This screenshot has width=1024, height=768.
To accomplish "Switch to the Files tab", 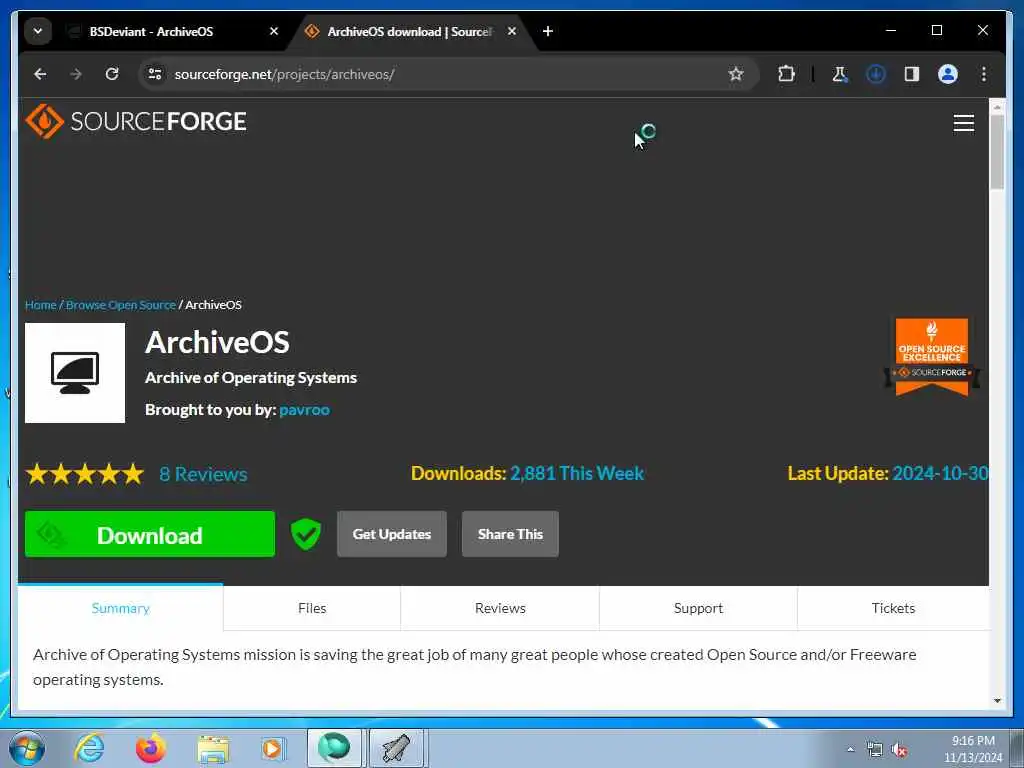I will tap(312, 608).
